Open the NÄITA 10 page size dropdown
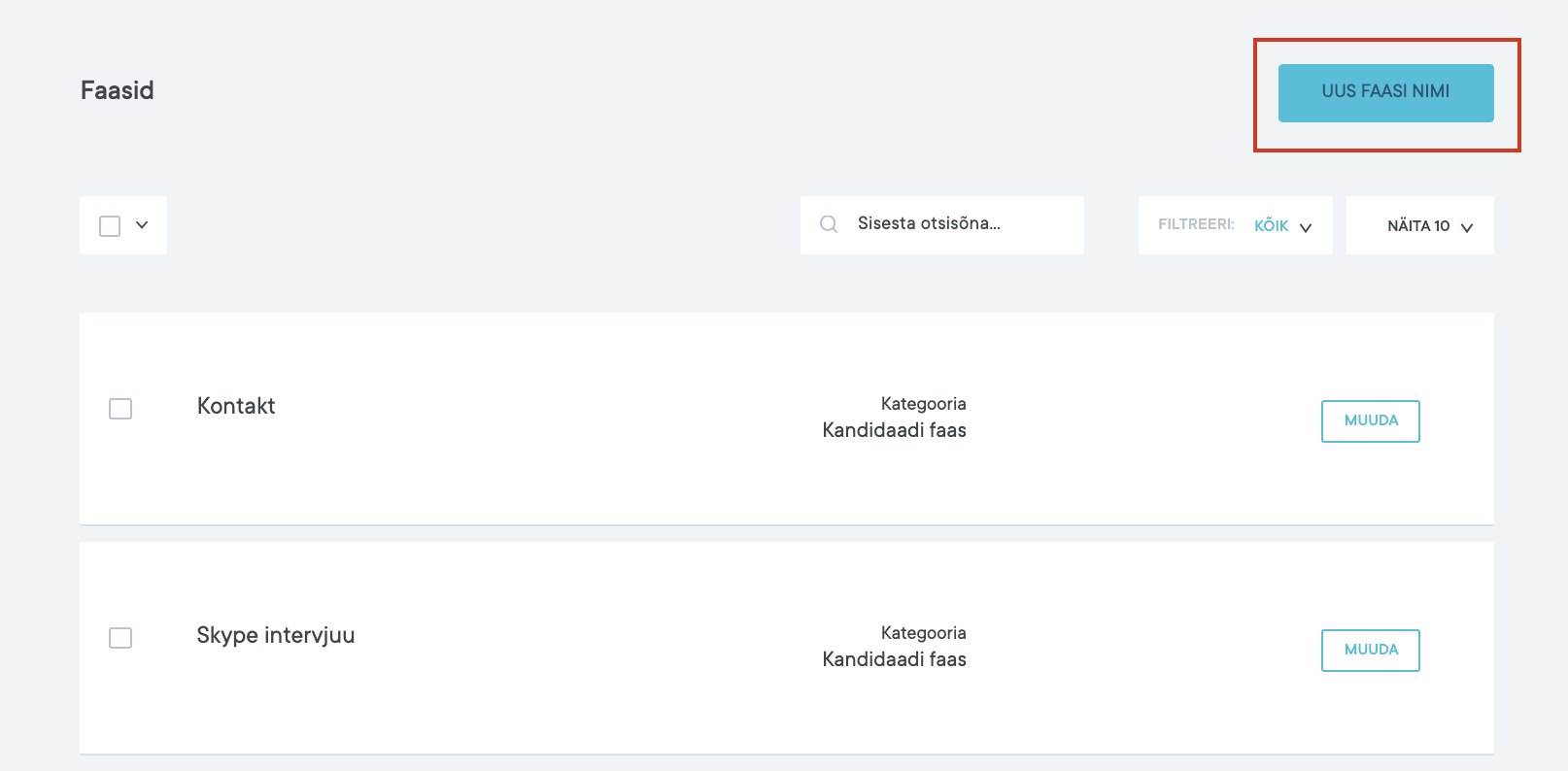 1418,225
